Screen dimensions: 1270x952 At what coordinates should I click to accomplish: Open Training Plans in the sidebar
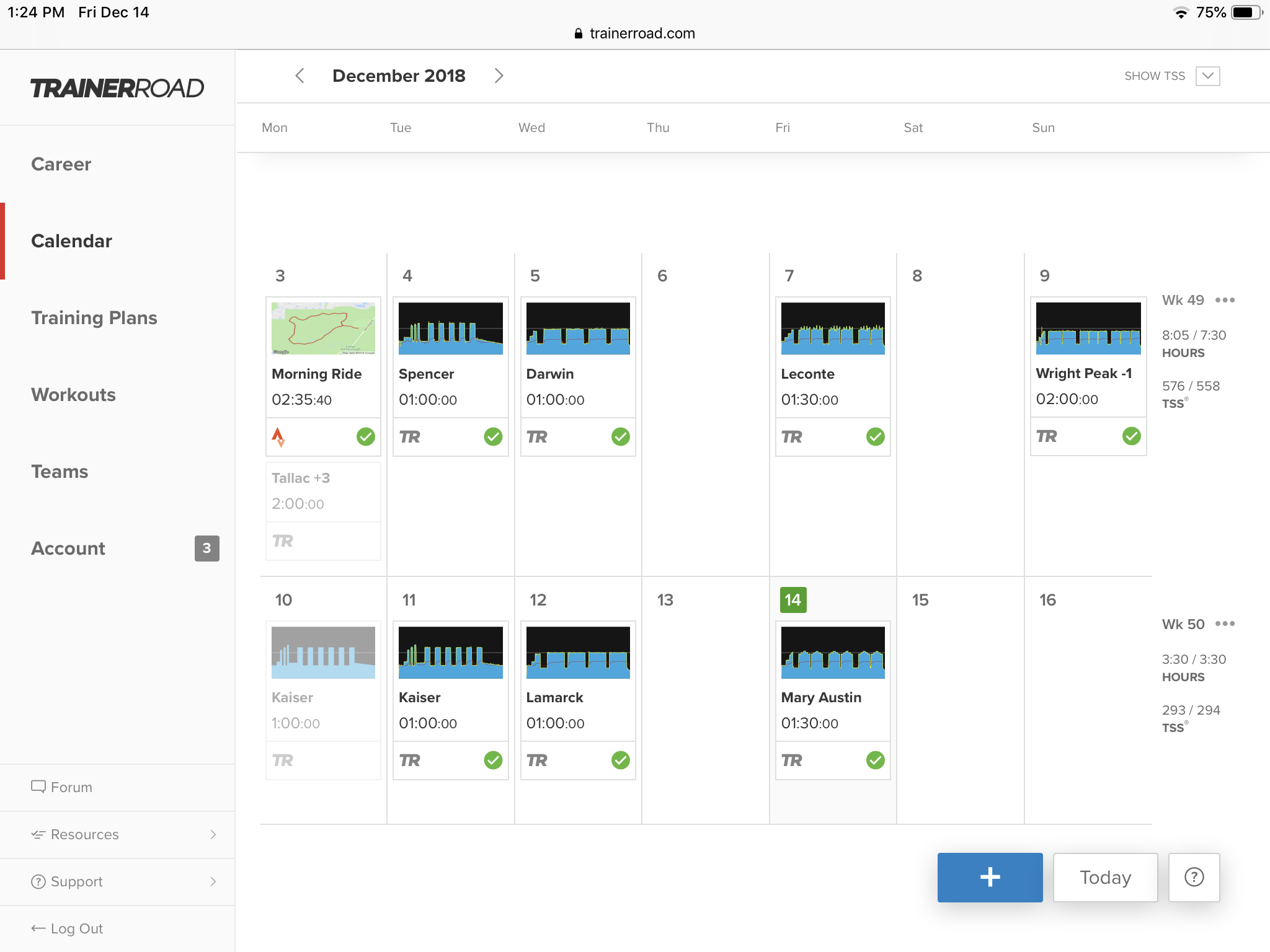[x=94, y=318]
